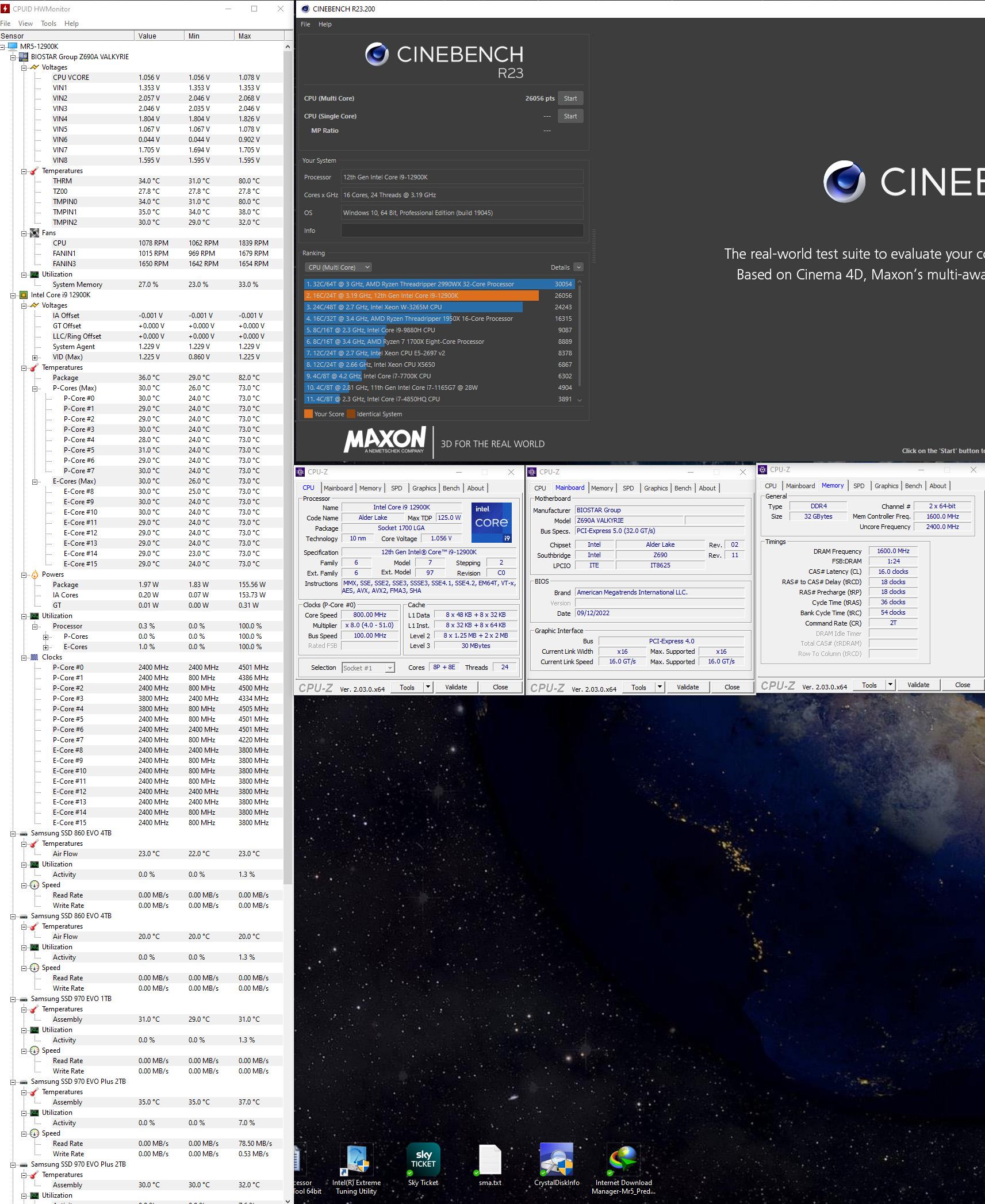Open the Tools dropdown arrow in CPU-Z Memory window
This screenshot has height=1204, width=985.
[x=890, y=685]
